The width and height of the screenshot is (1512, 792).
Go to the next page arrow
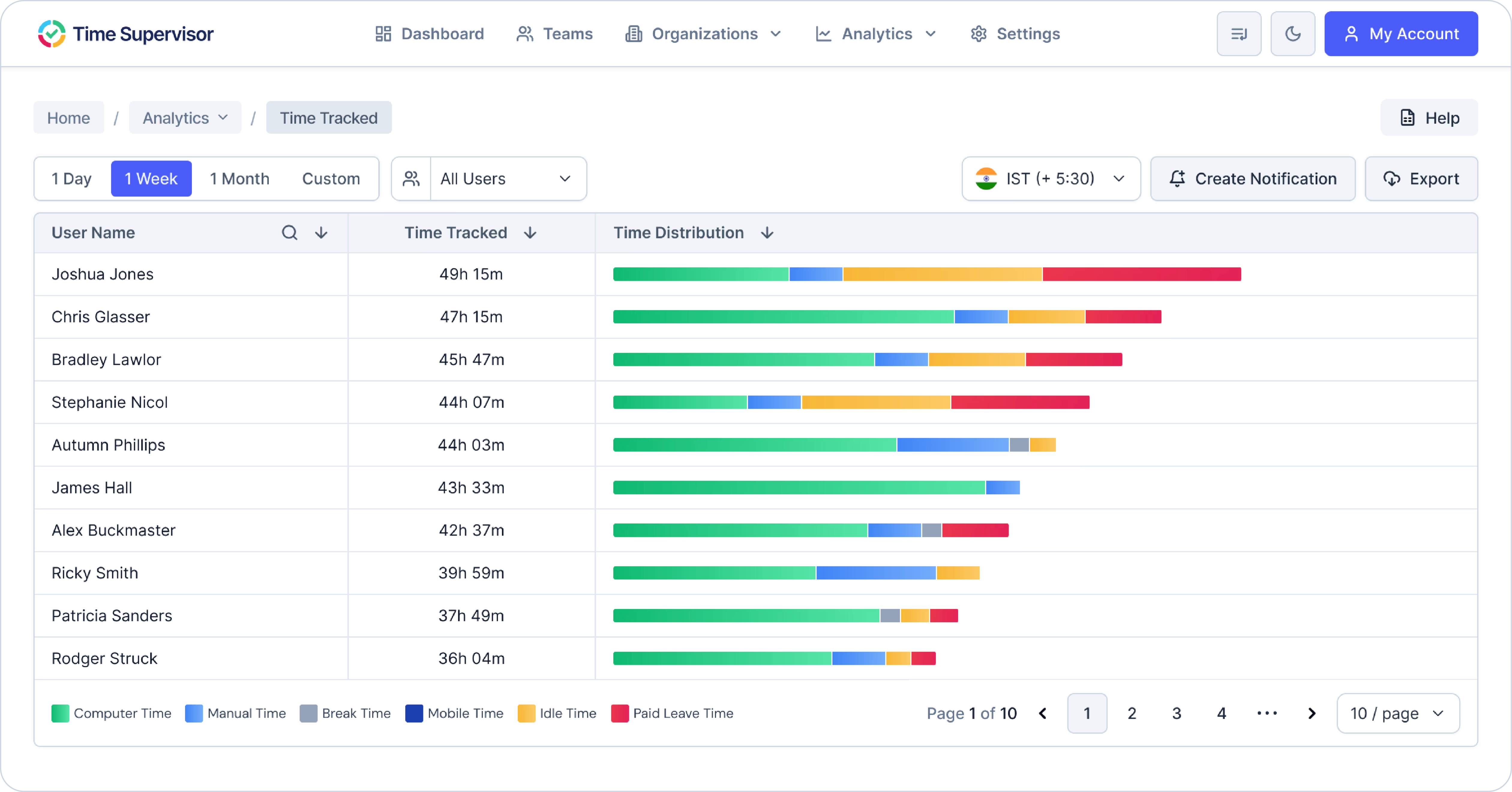click(x=1312, y=713)
